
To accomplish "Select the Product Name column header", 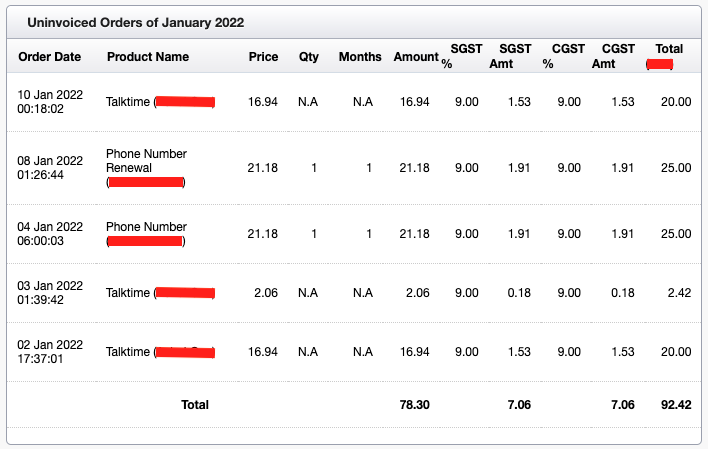I will [147, 57].
